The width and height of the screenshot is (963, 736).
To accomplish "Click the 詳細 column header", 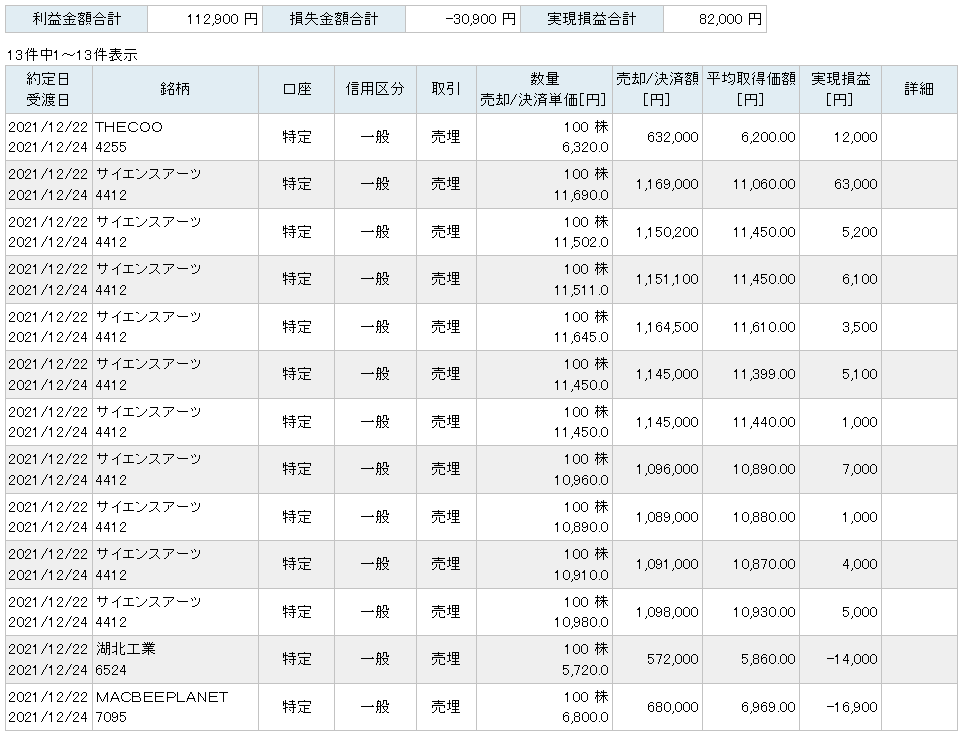I will click(x=919, y=89).
